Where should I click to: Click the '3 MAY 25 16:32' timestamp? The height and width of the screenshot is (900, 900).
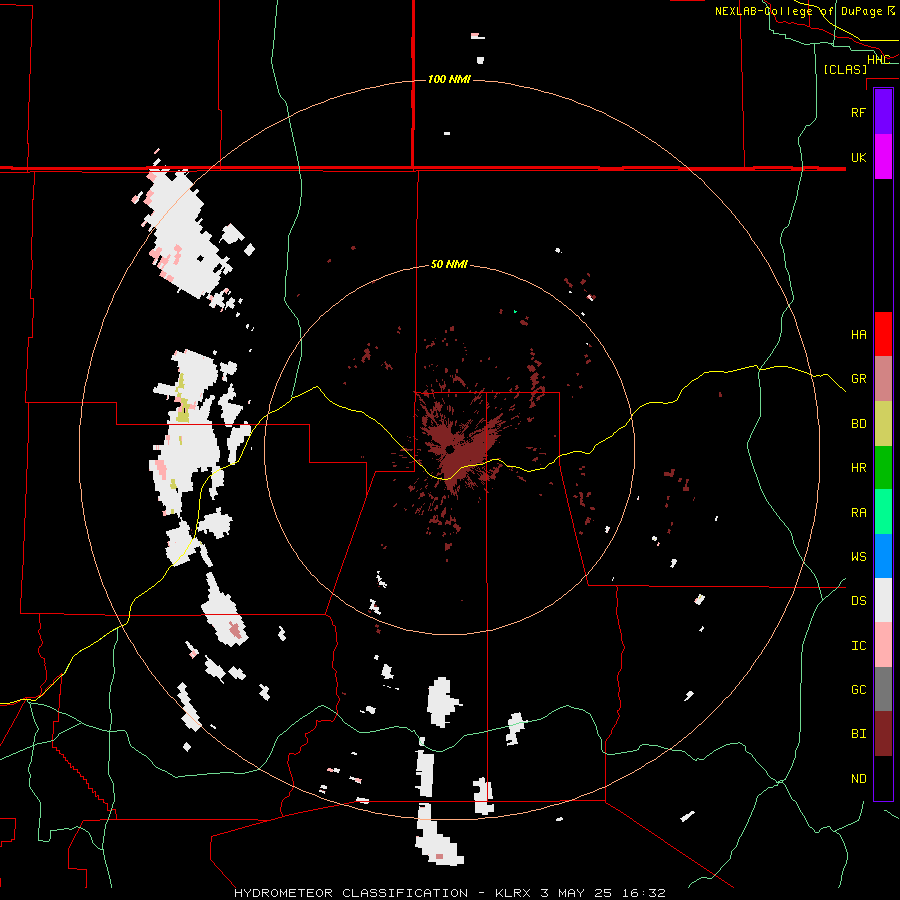pyautogui.click(x=603, y=893)
